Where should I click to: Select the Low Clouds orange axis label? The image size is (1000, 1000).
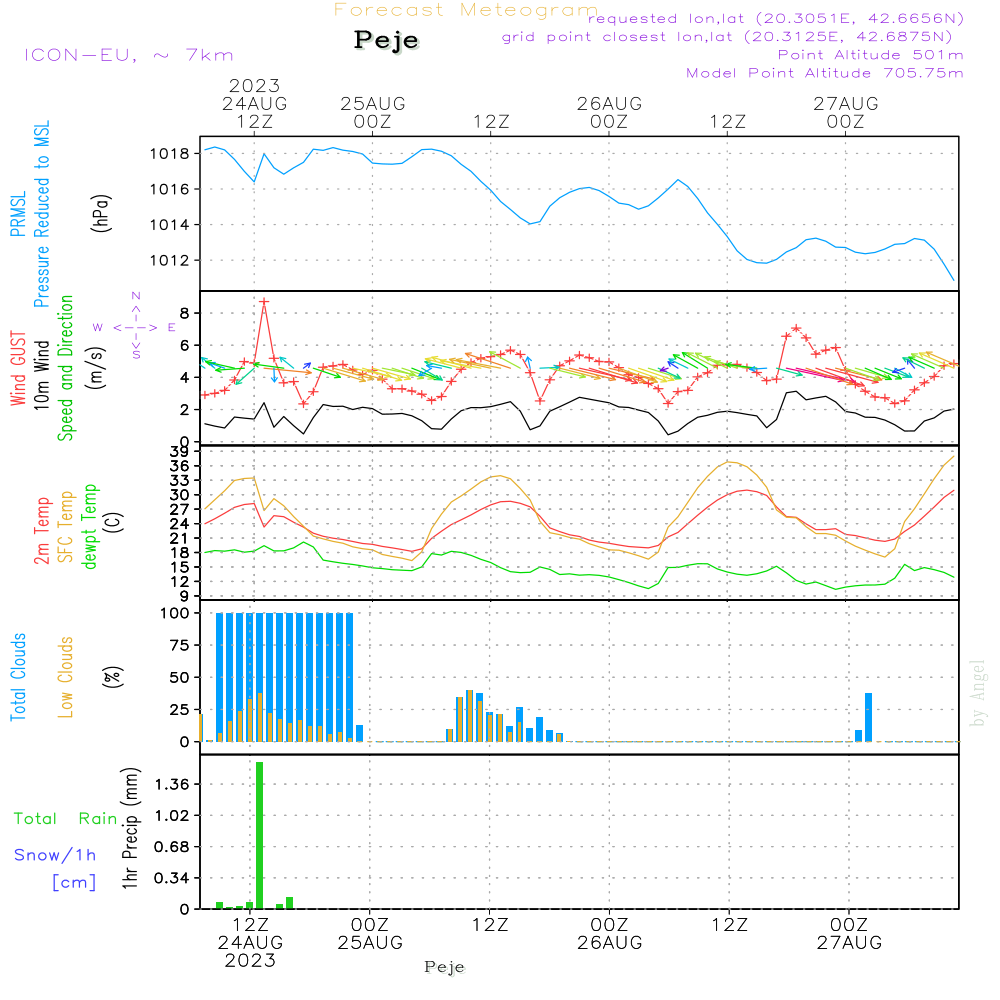pyautogui.click(x=66, y=676)
